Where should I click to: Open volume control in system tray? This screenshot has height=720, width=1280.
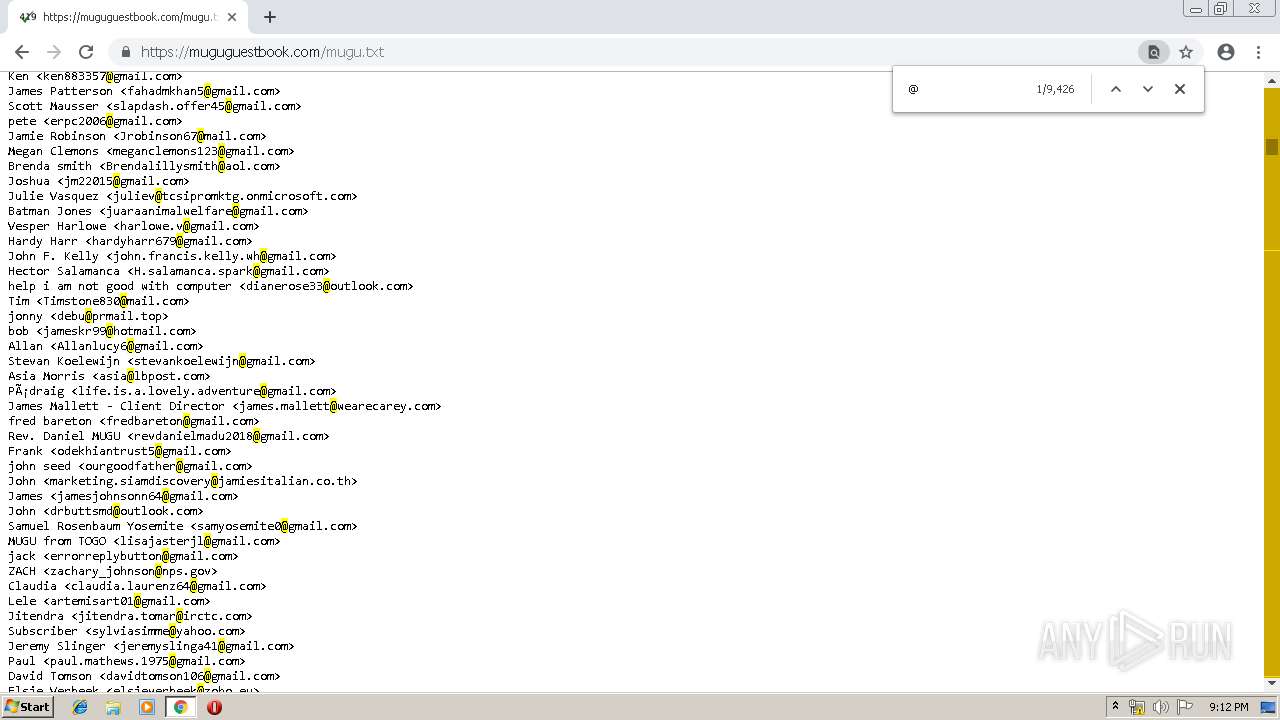click(1161, 707)
